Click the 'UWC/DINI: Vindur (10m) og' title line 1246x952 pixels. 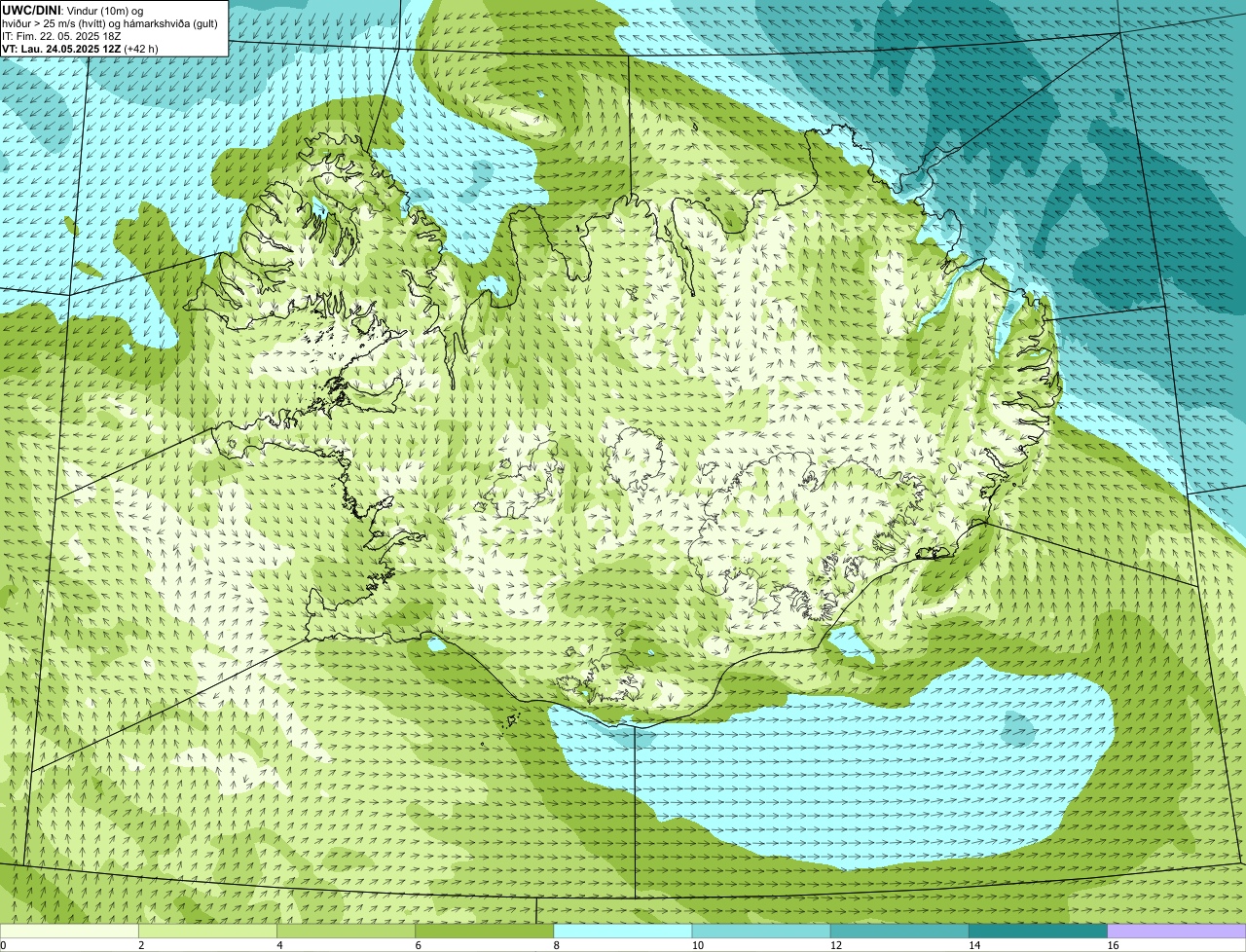click(73, 10)
